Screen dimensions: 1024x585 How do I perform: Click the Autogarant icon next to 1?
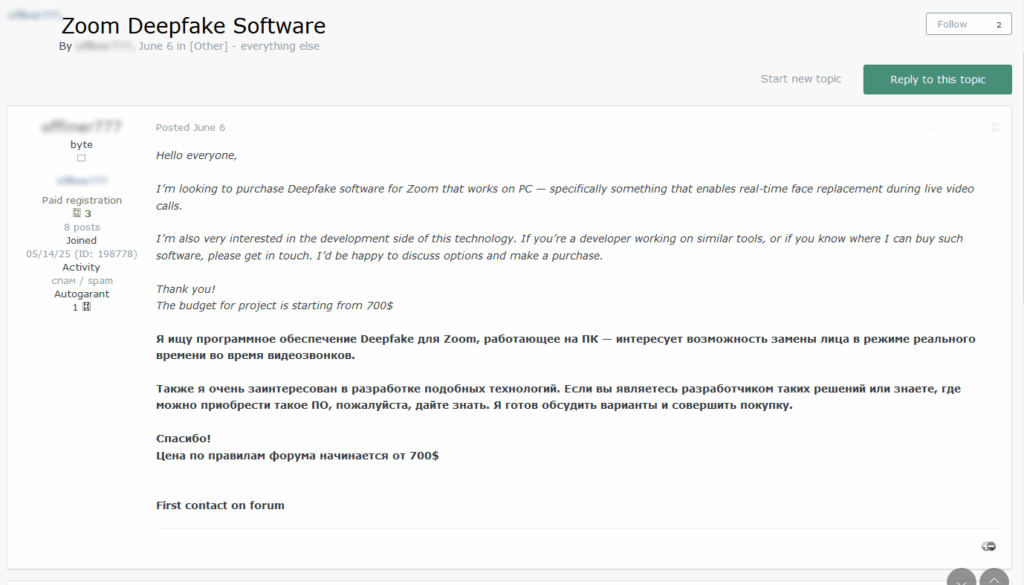(x=87, y=307)
